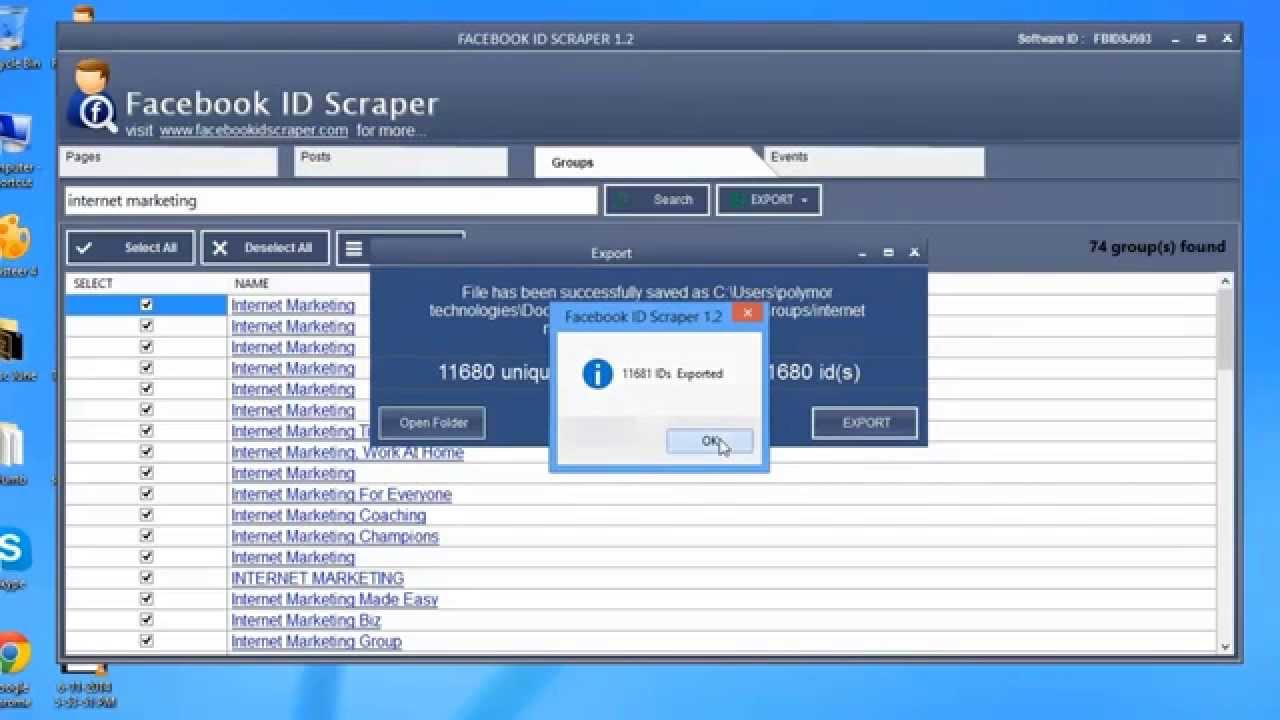1280x720 pixels.
Task: Open the EXPORT dropdown menu
Action: pos(769,200)
